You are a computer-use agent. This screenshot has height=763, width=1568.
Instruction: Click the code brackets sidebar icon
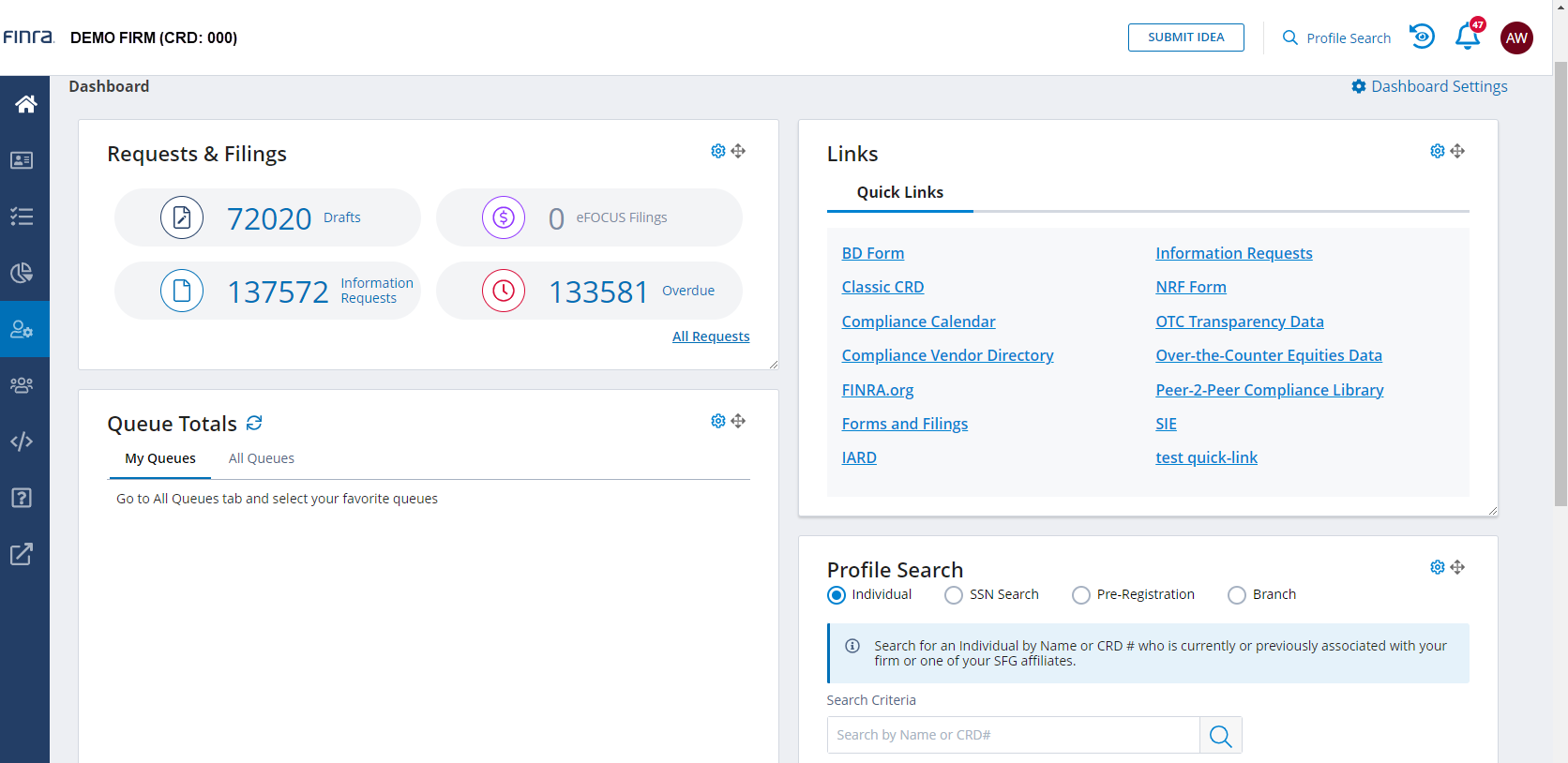[x=22, y=441]
